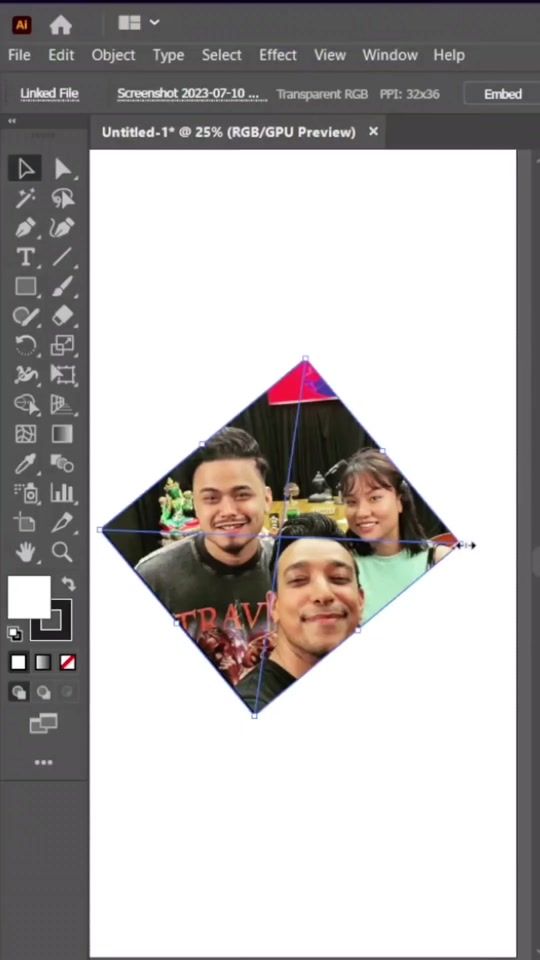The image size is (540, 960).
Task: Open the Arrange Documents dropdown
Action: (138, 23)
